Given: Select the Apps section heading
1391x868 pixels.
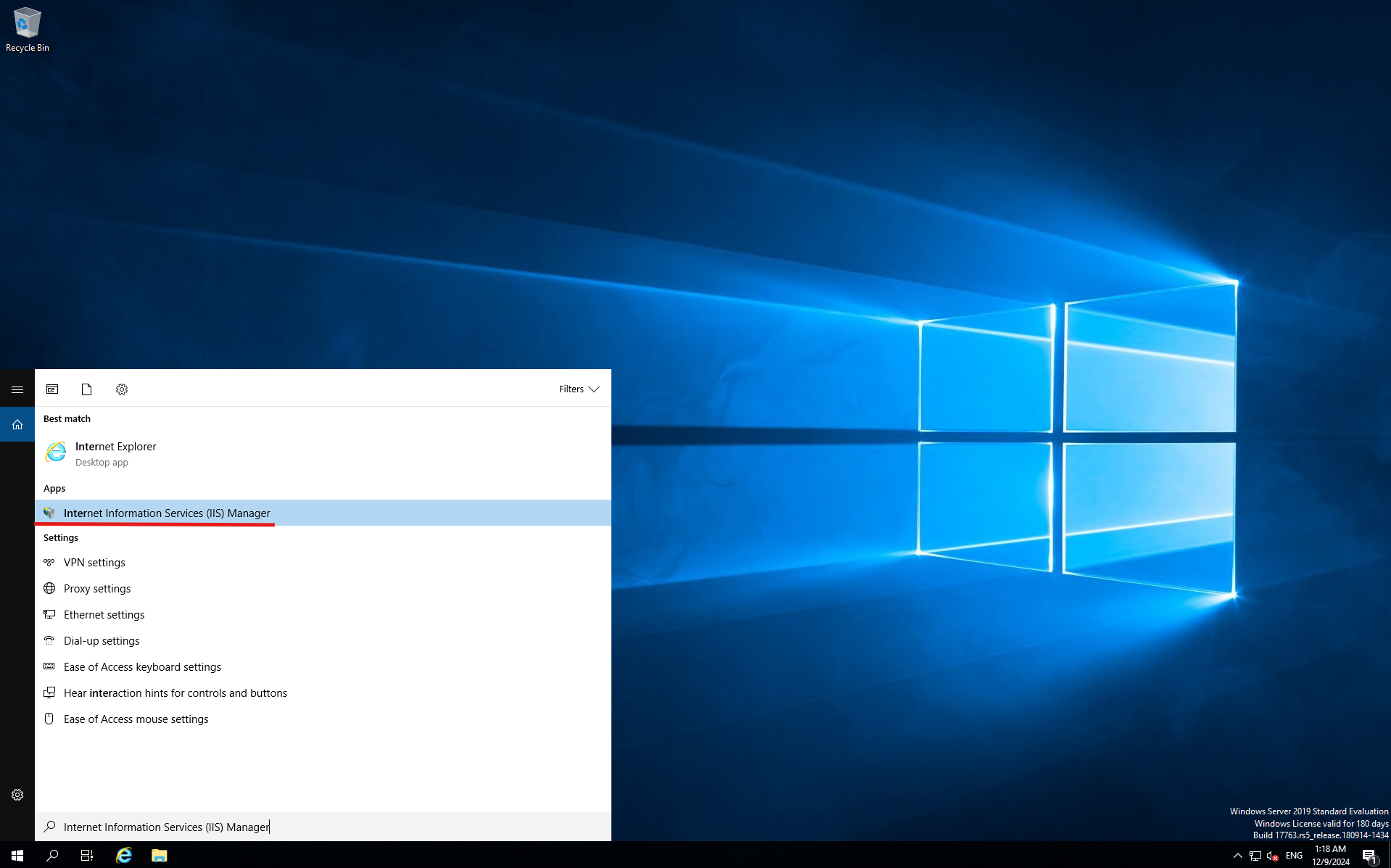Looking at the screenshot, I should click(x=54, y=488).
